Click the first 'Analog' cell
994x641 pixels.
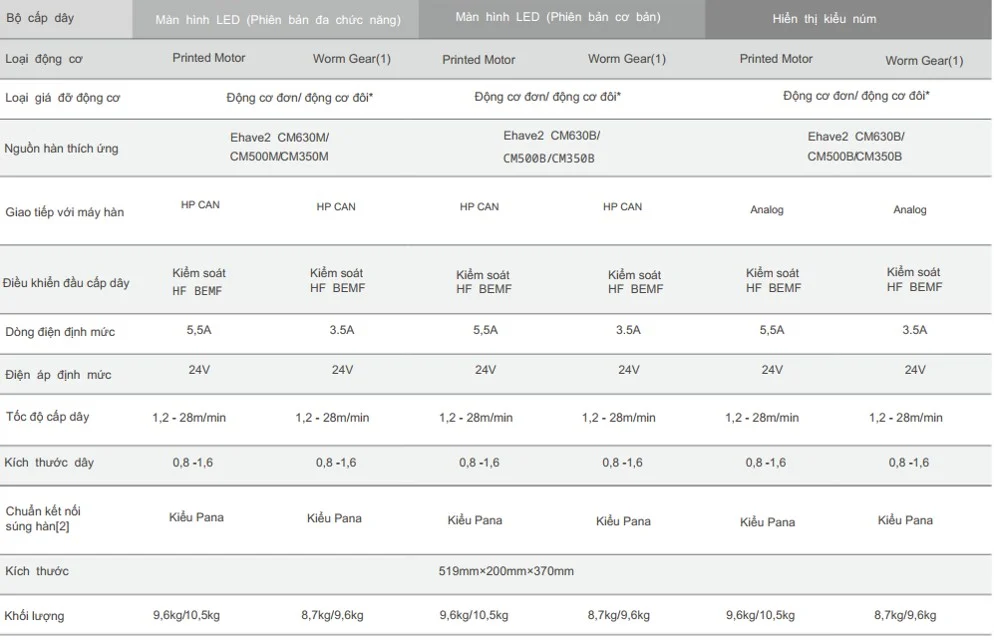[766, 209]
